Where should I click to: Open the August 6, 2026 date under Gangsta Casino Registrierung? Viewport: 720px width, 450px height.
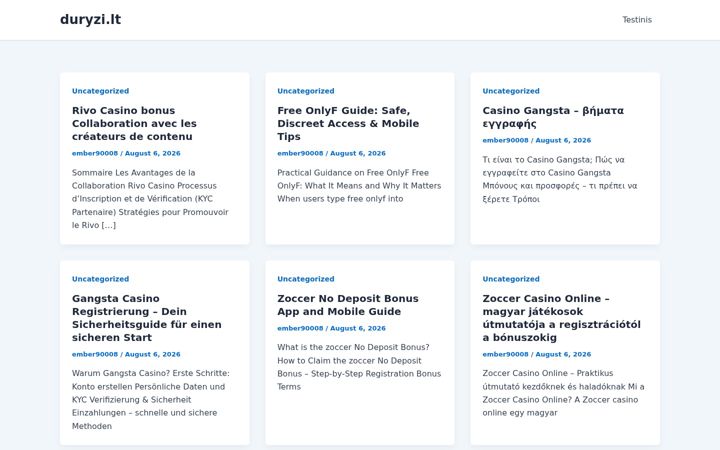pos(152,354)
